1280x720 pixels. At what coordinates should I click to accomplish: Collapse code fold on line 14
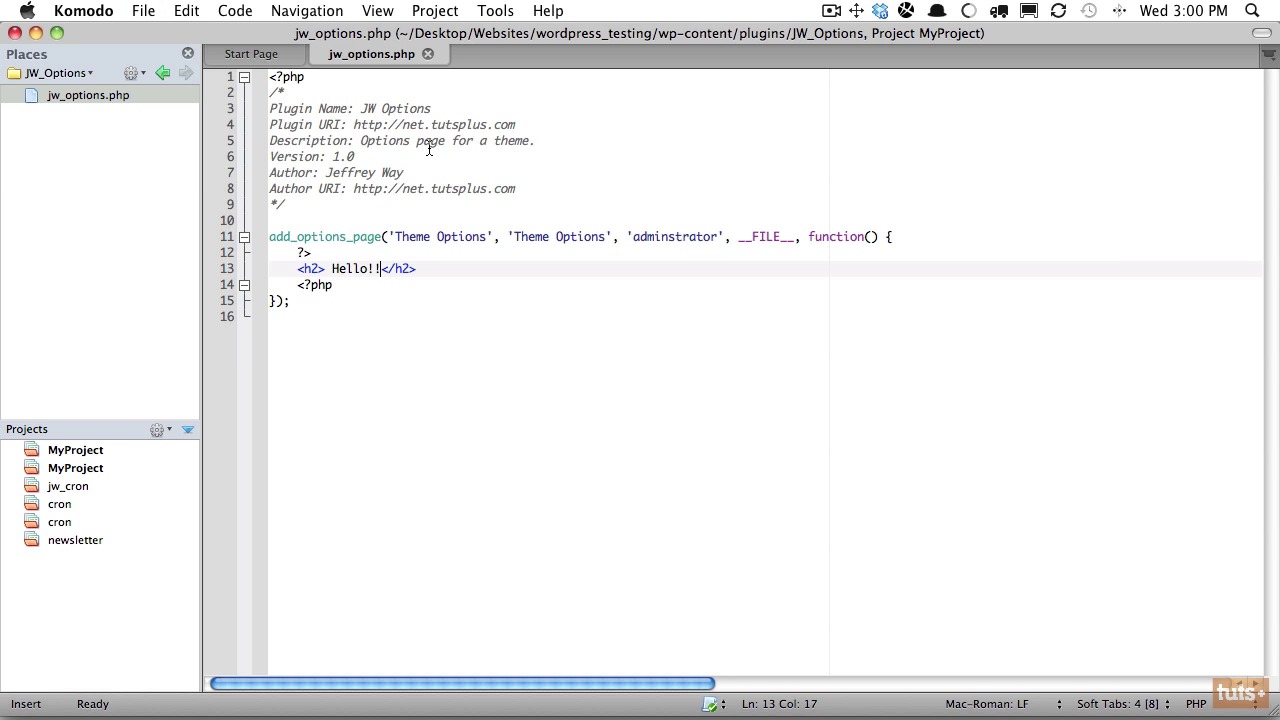click(x=244, y=285)
